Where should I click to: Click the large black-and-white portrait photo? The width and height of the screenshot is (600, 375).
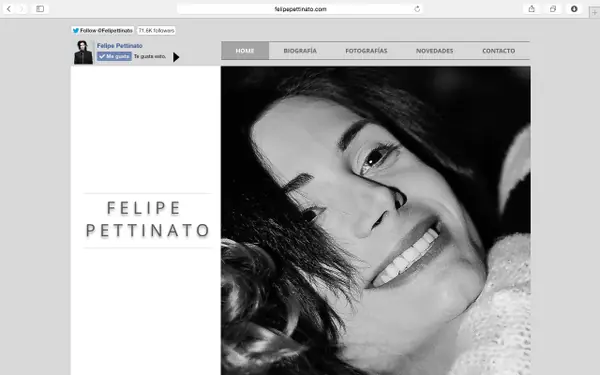tap(376, 220)
